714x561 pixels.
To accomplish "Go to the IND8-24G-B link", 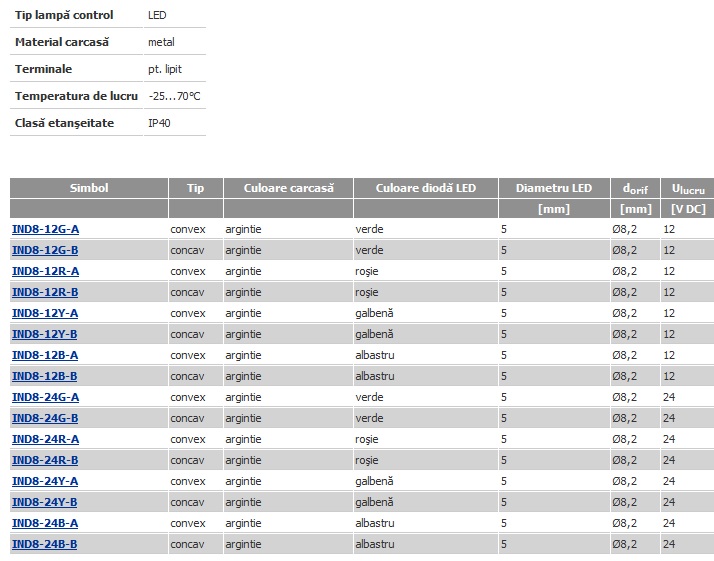I will (x=45, y=418).
